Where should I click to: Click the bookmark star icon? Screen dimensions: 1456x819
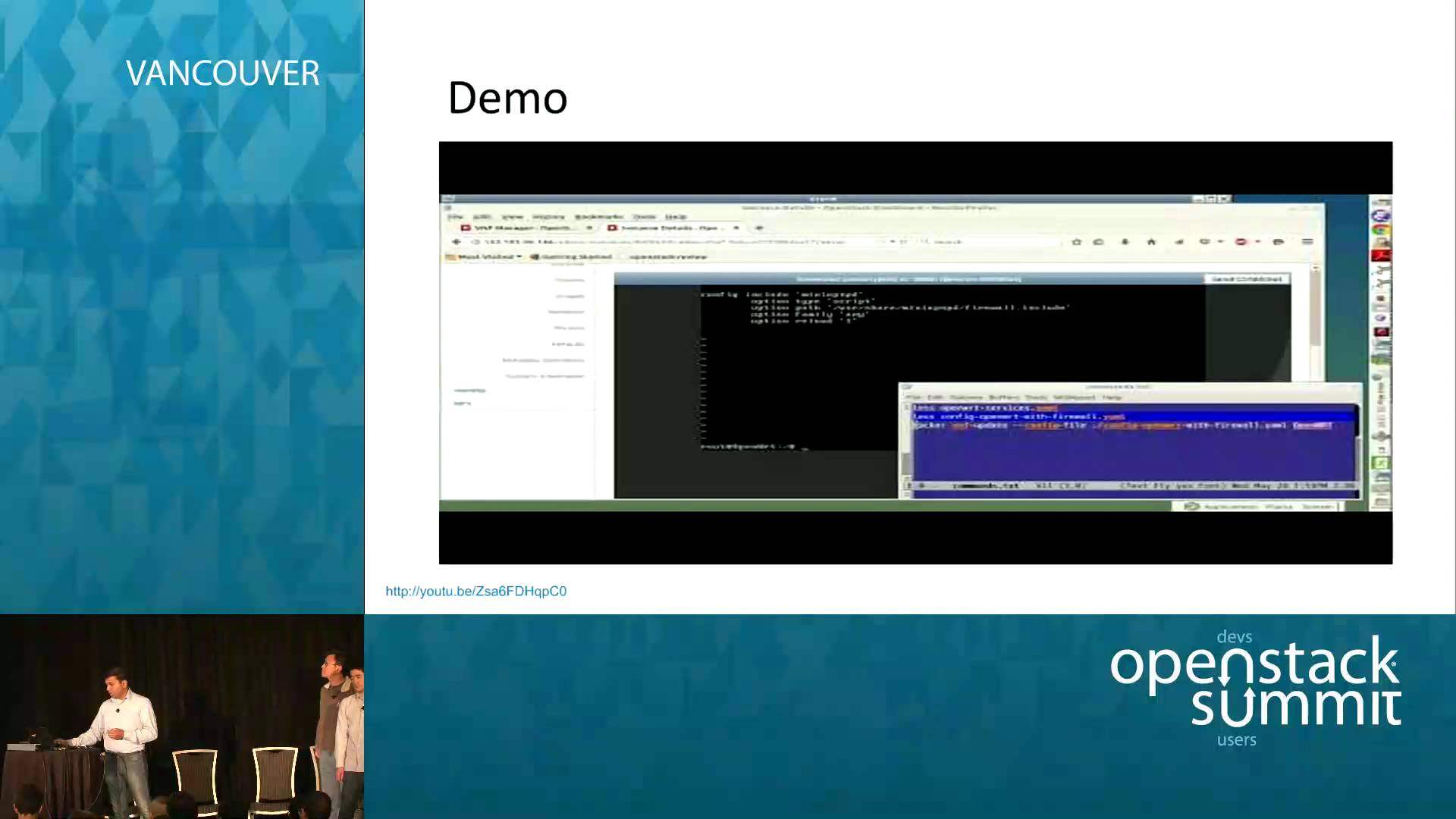[1076, 242]
